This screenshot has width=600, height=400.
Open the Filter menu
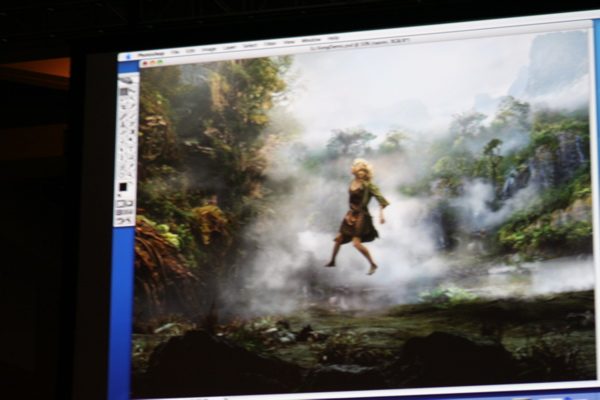(x=270, y=43)
